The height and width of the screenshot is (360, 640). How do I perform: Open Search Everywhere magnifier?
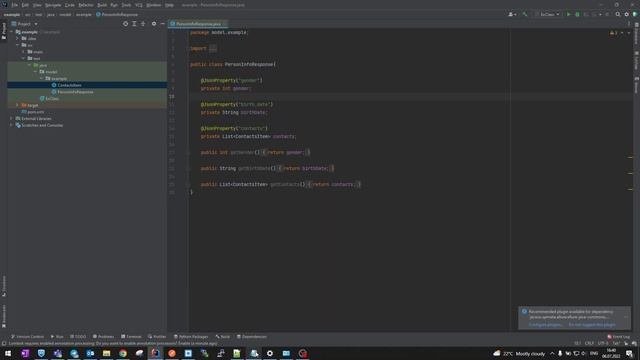point(618,14)
